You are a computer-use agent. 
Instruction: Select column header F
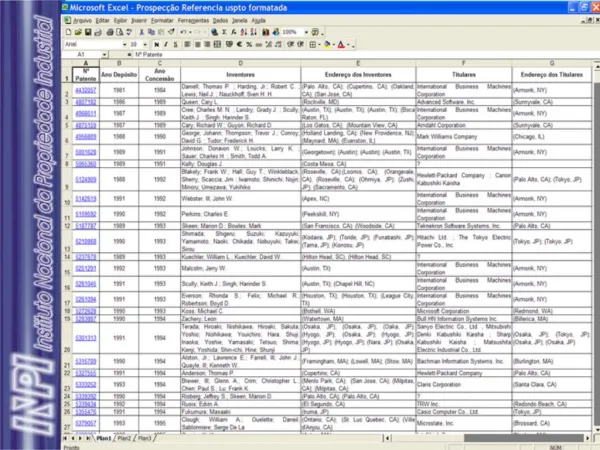(463, 63)
